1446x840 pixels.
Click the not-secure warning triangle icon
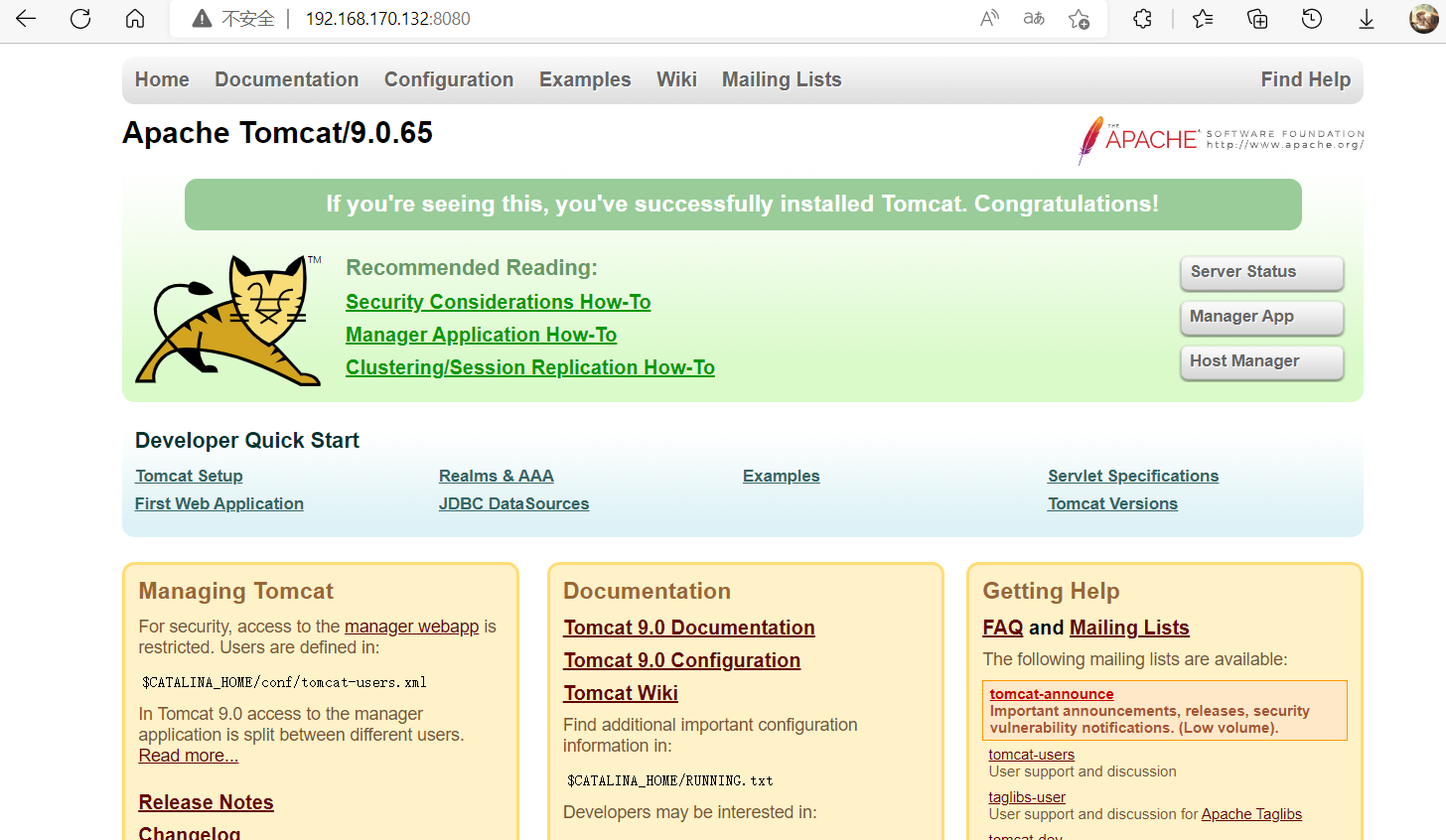(x=202, y=19)
